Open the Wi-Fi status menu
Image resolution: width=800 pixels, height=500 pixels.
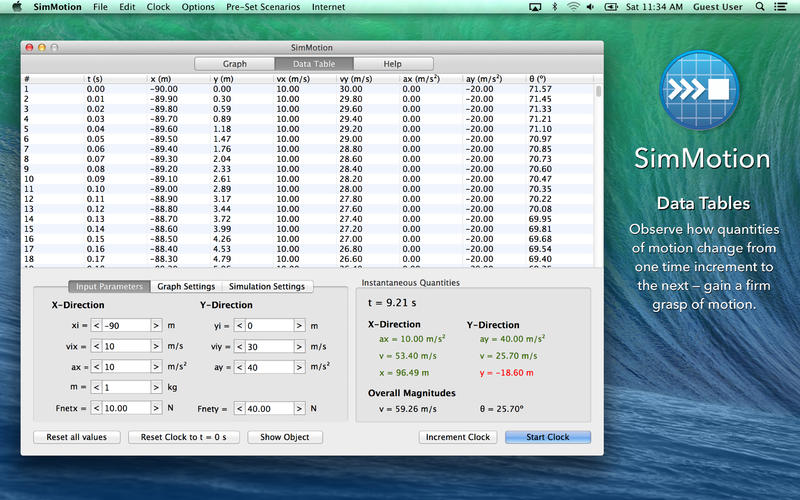pyautogui.click(x=573, y=7)
